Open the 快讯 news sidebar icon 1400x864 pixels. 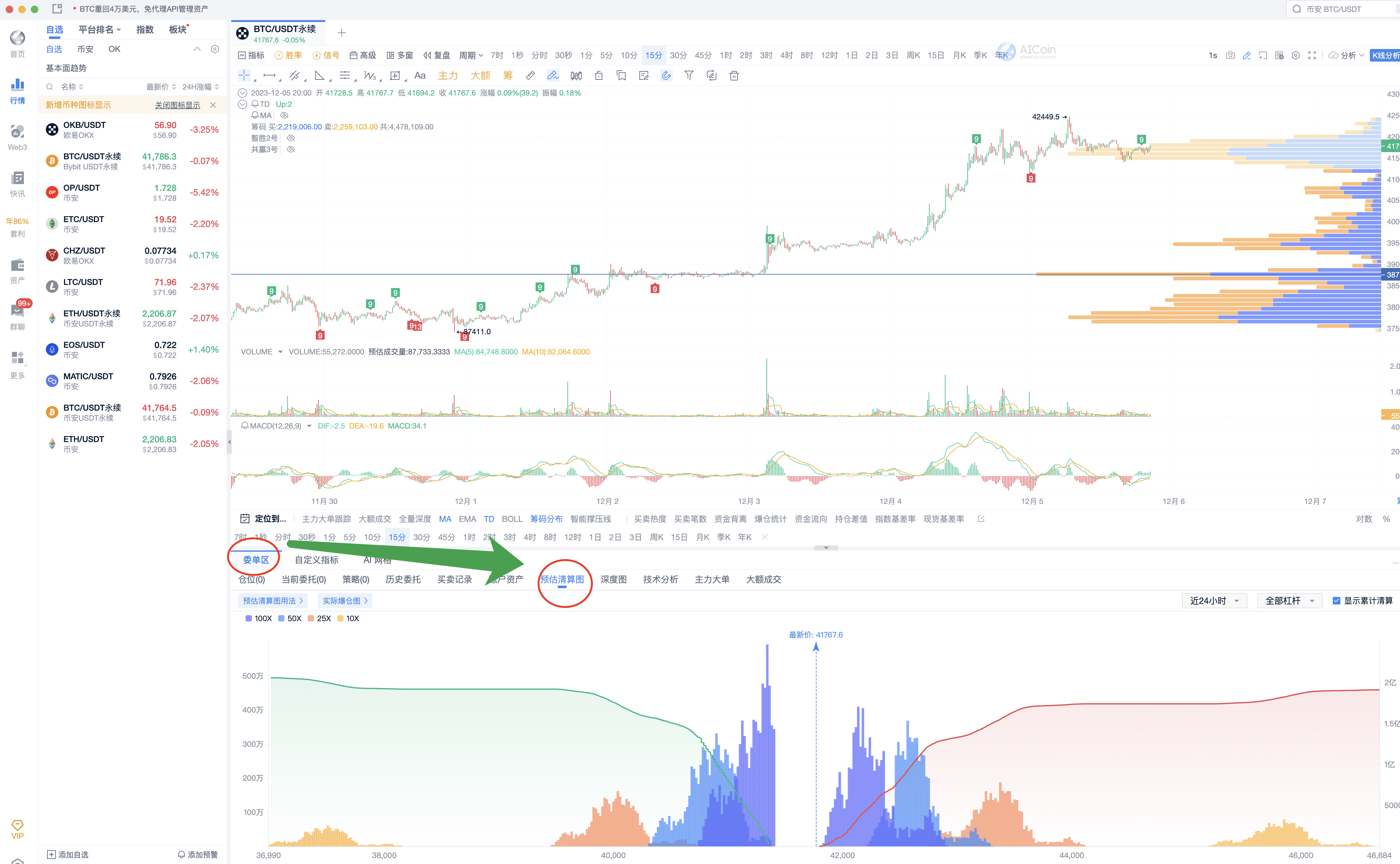tap(17, 184)
